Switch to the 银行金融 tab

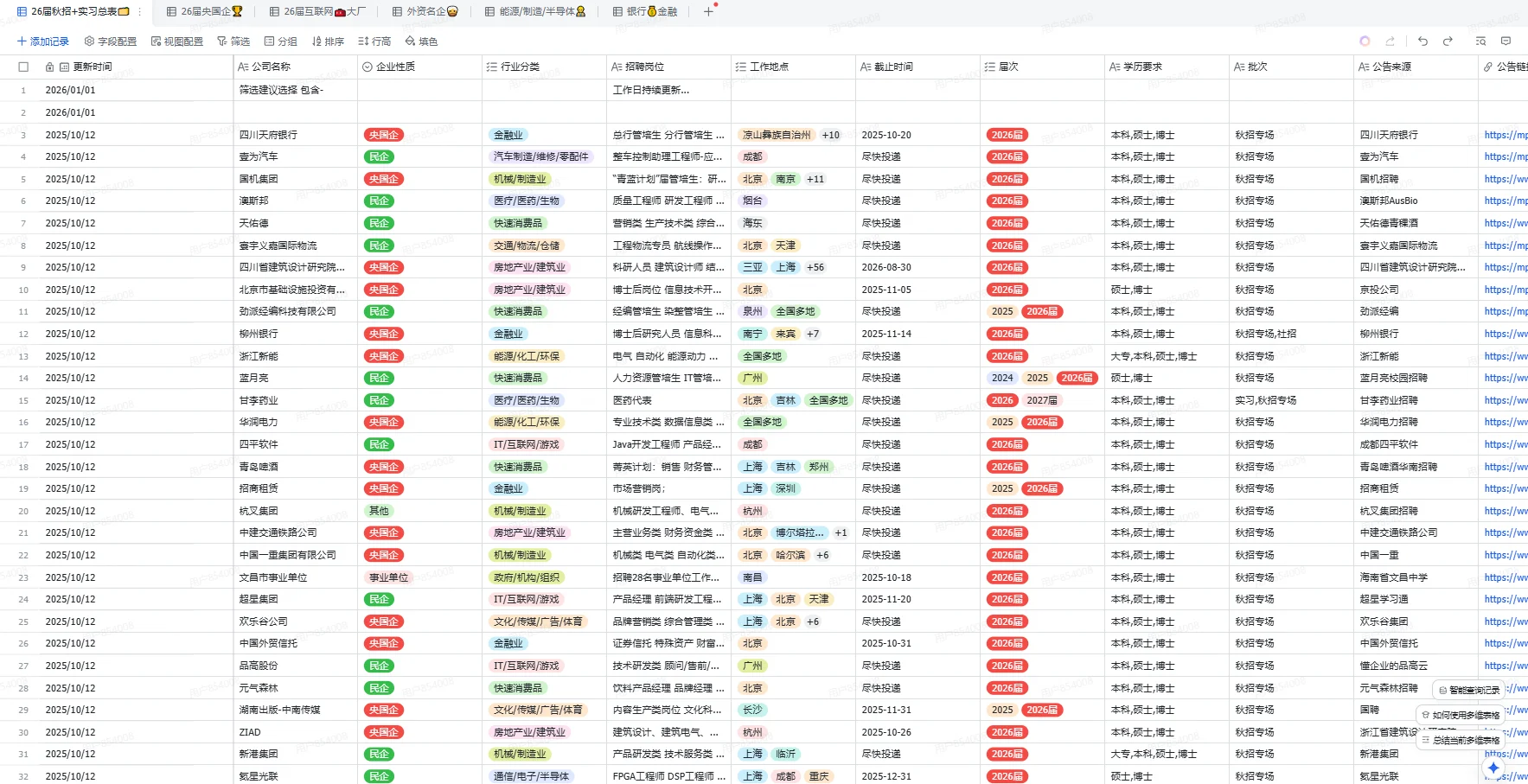(x=645, y=11)
